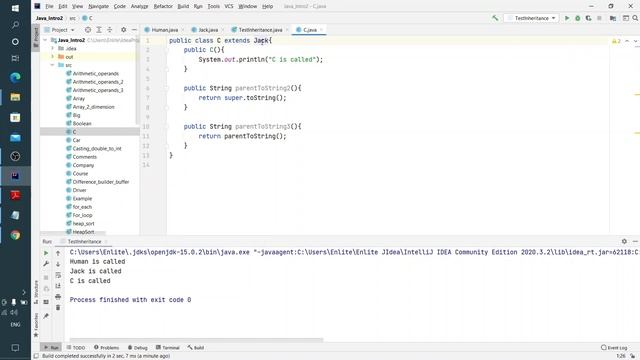The width and height of the screenshot is (640, 360).
Task: Close the C.java editor tab
Action: pyautogui.click(x=321, y=30)
